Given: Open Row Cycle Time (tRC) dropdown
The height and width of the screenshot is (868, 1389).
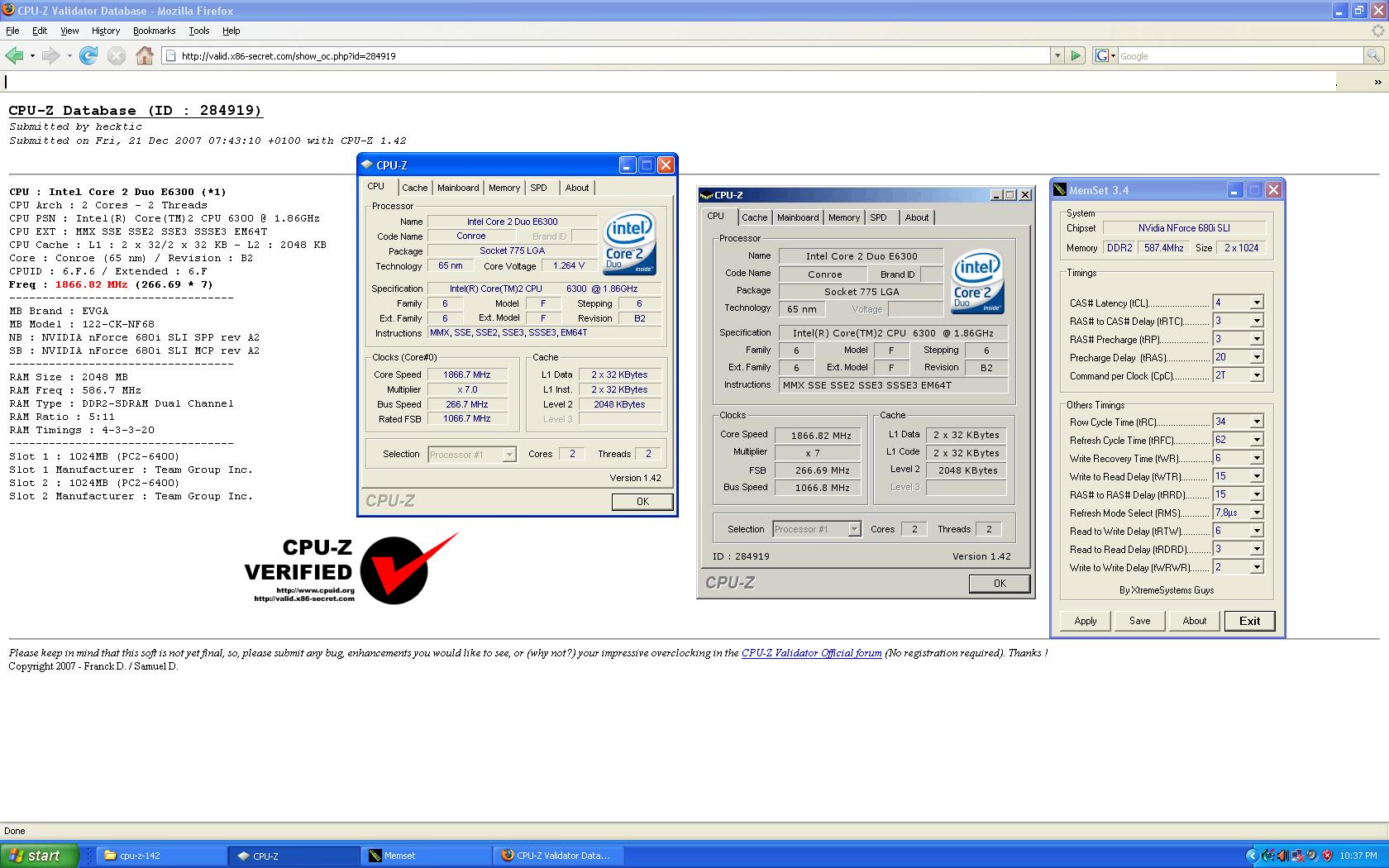Looking at the screenshot, I should [1256, 422].
